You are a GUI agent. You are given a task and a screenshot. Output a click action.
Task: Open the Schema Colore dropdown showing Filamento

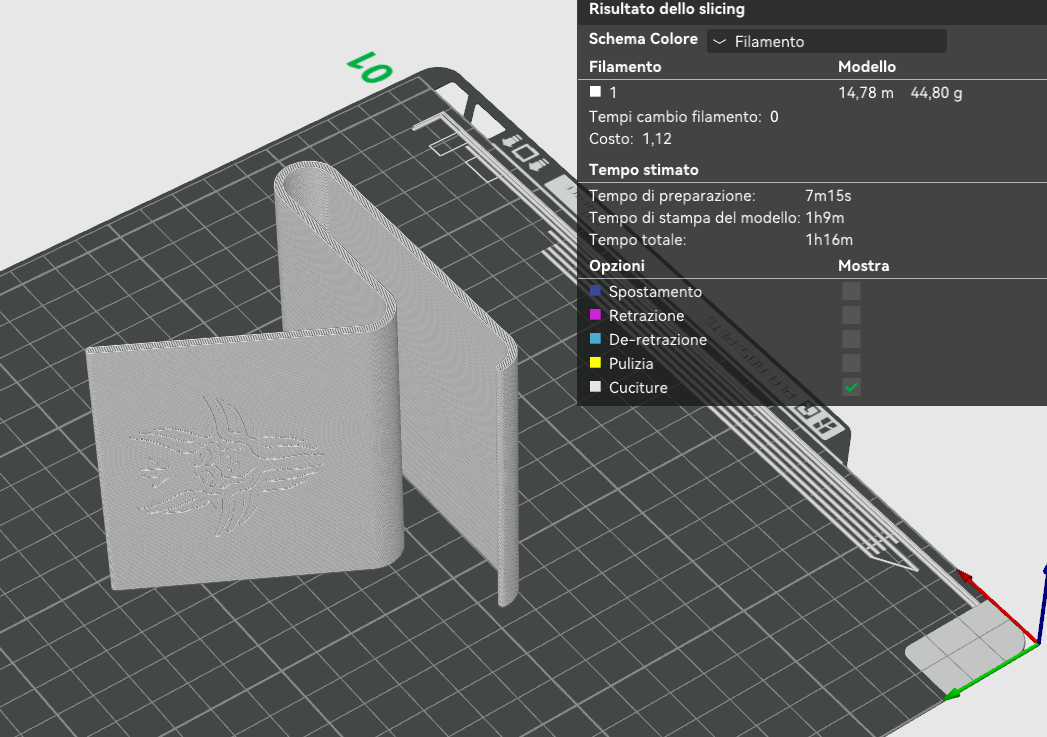click(x=826, y=41)
